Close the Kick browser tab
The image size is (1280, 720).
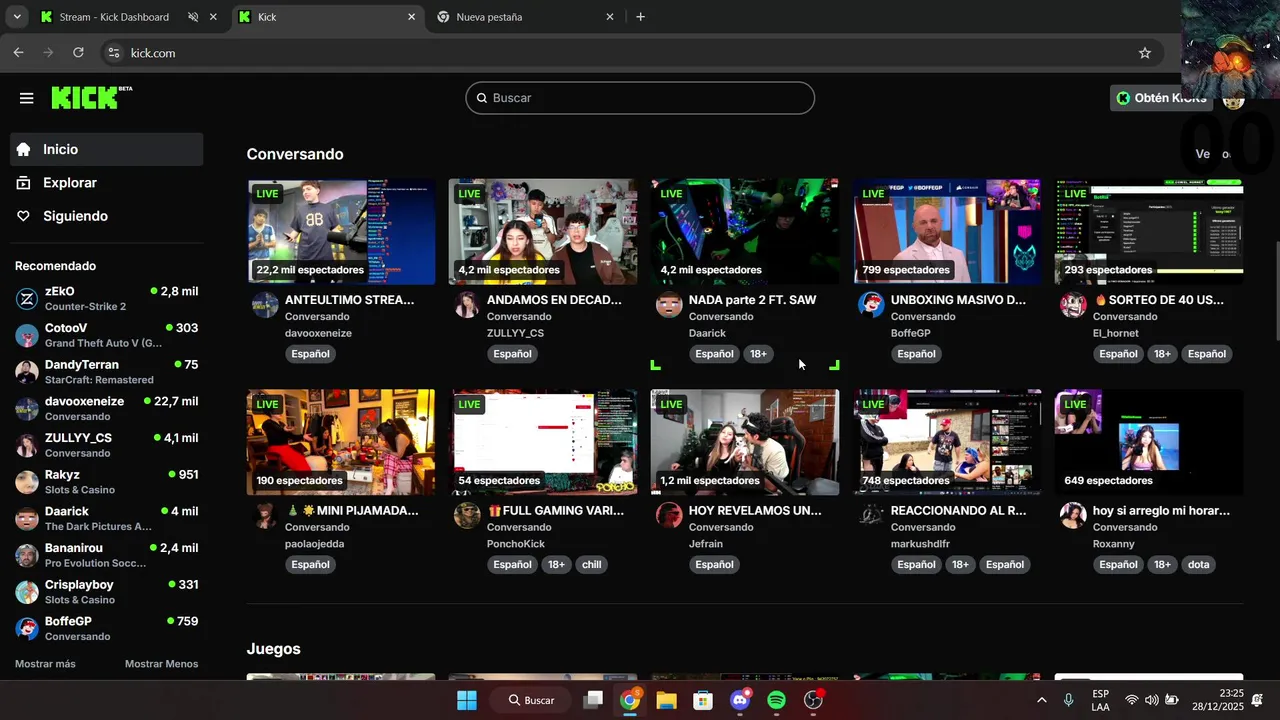[411, 17]
